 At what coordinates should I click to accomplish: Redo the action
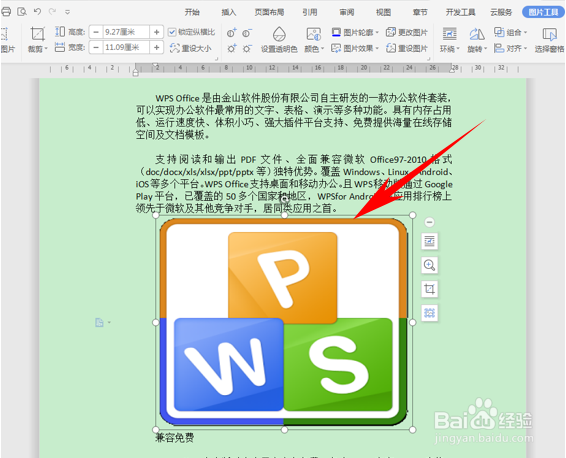tap(53, 12)
